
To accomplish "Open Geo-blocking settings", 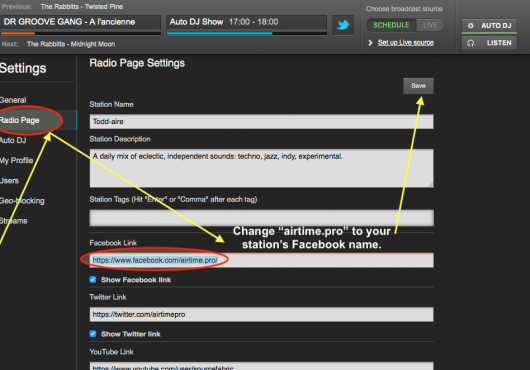I will pos(22,201).
